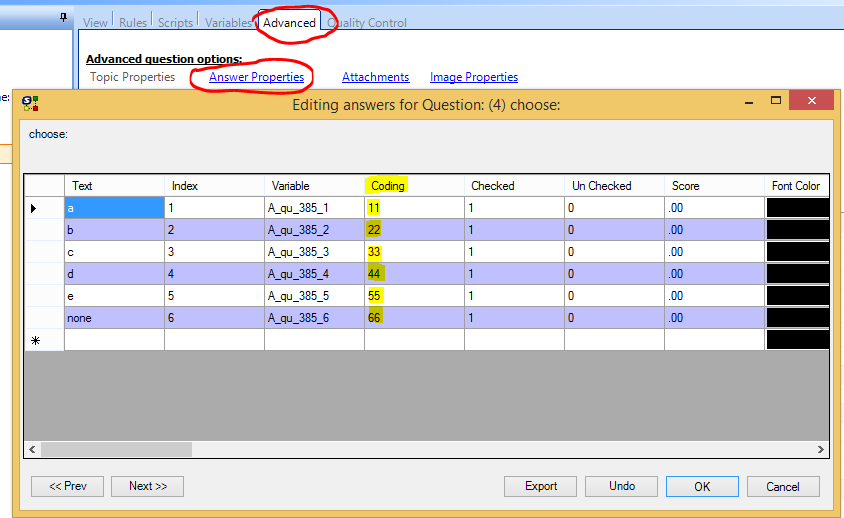Select variable cell A_qu_385_3
The image size is (844, 518).
coord(314,252)
